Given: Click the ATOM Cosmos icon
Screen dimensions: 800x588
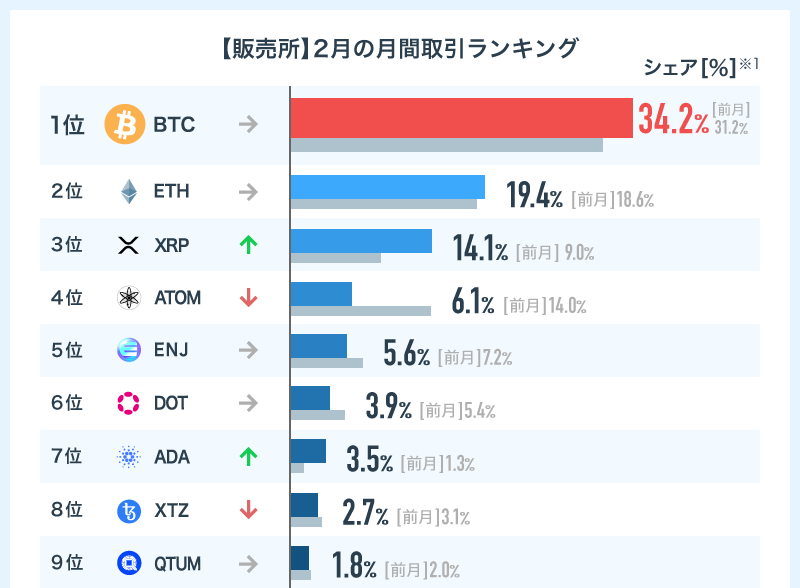Looking at the screenshot, I should (128, 297).
